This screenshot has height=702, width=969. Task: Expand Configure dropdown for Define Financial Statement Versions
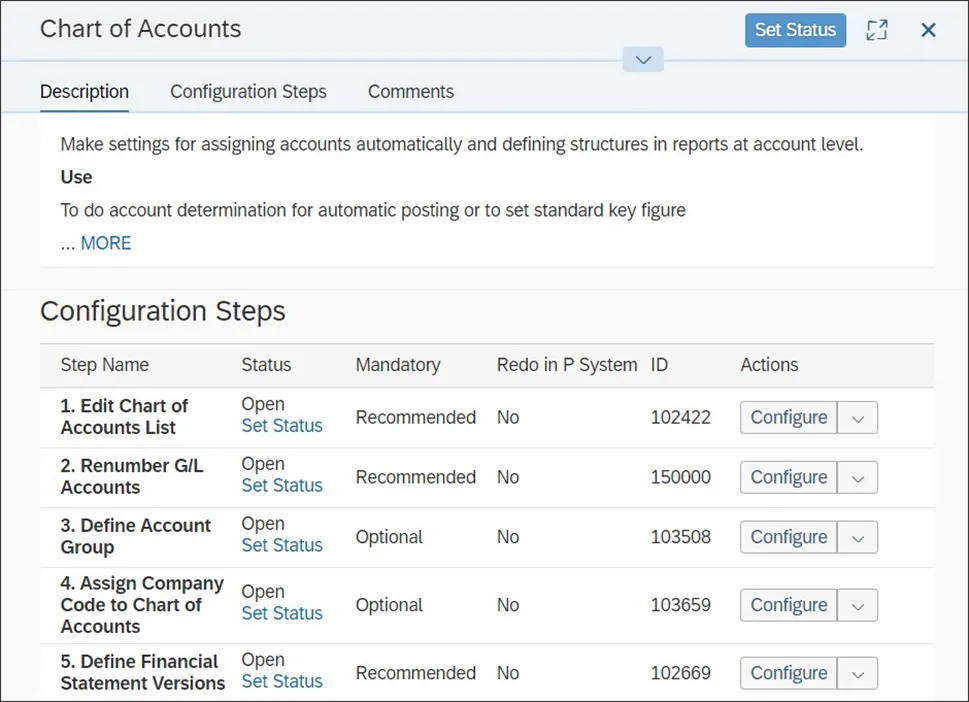tap(858, 674)
